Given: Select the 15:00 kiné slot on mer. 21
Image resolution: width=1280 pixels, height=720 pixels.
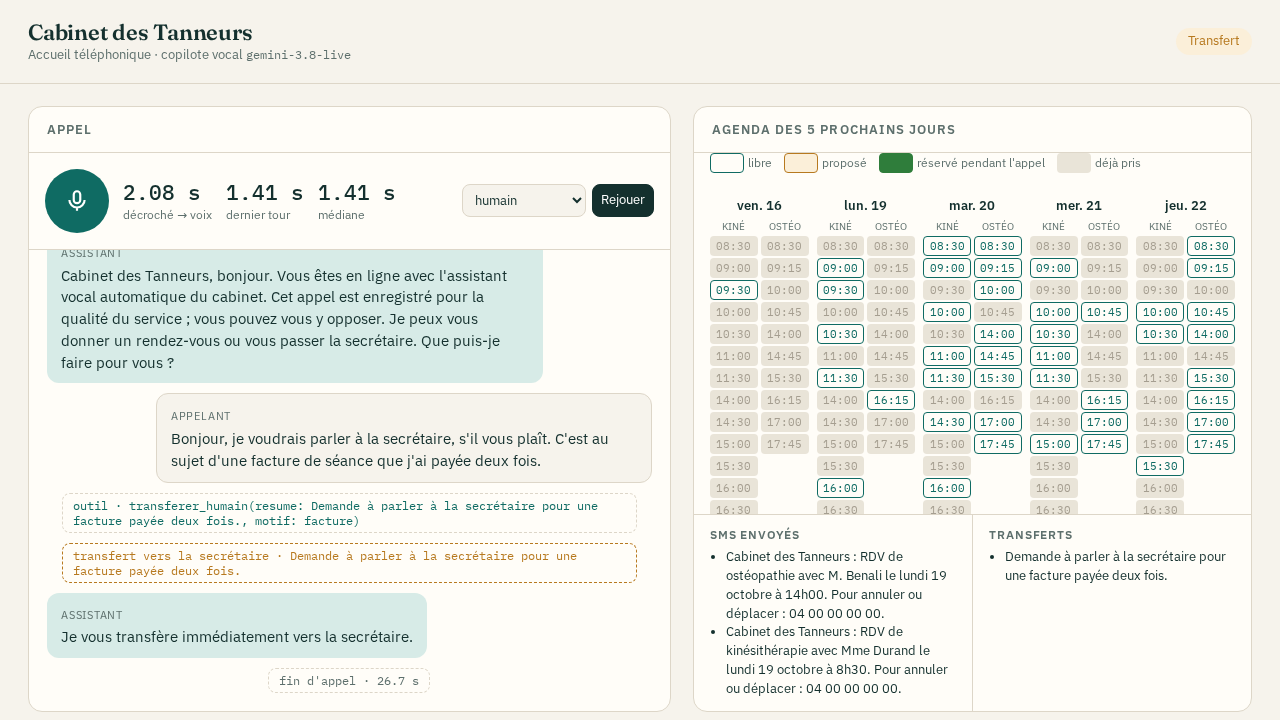Looking at the screenshot, I should [1054, 444].
